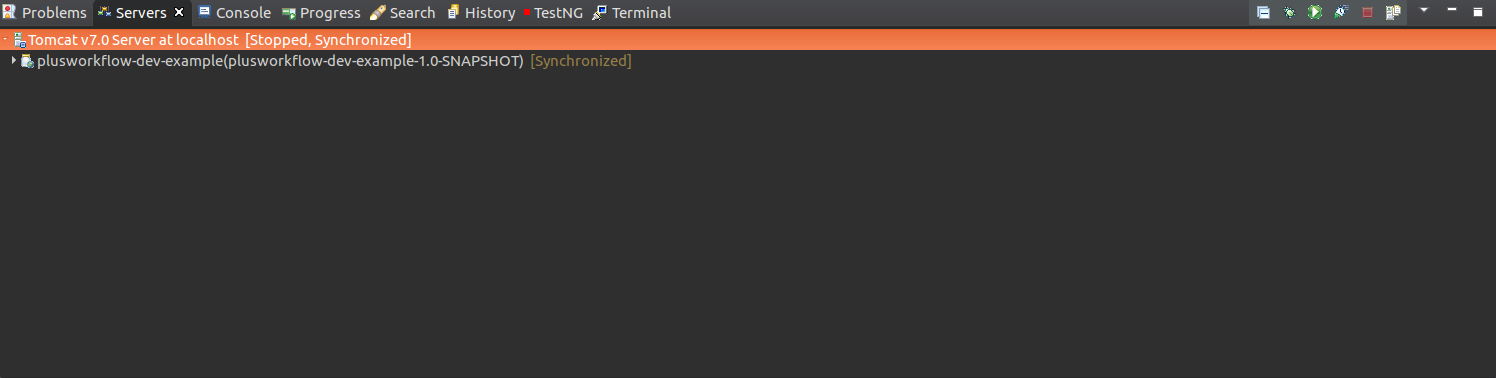Maximize the Servers view panel
Viewport: 1496px width, 378px height.
click(x=1477, y=11)
